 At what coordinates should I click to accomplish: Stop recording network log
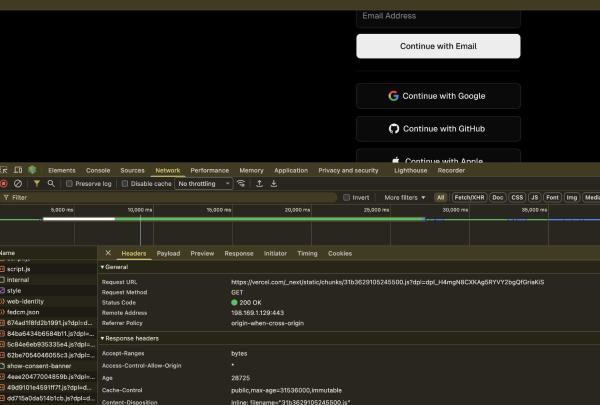3,184
